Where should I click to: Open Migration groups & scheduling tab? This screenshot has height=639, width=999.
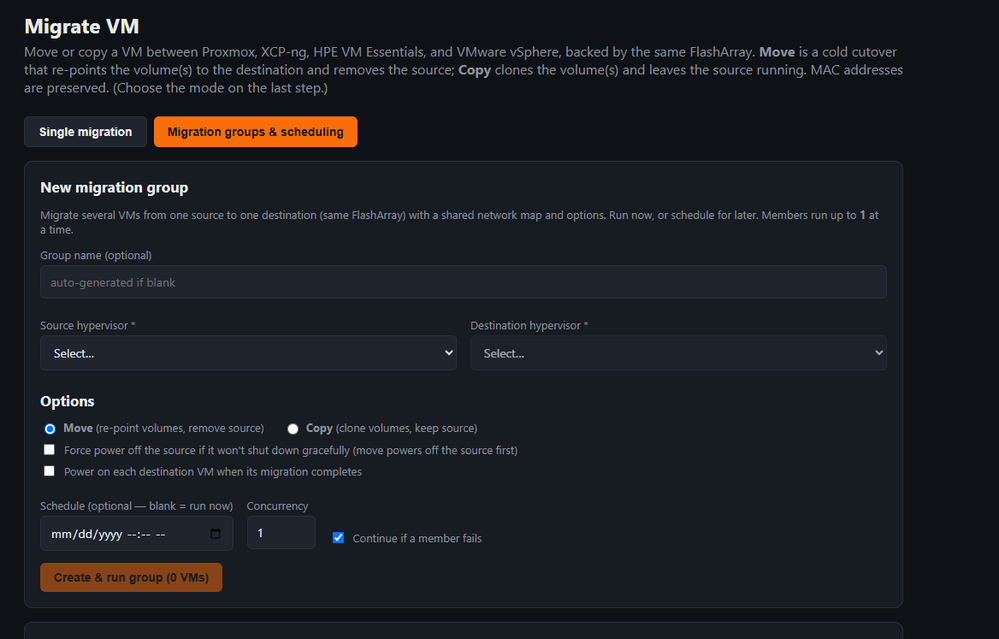tap(255, 132)
